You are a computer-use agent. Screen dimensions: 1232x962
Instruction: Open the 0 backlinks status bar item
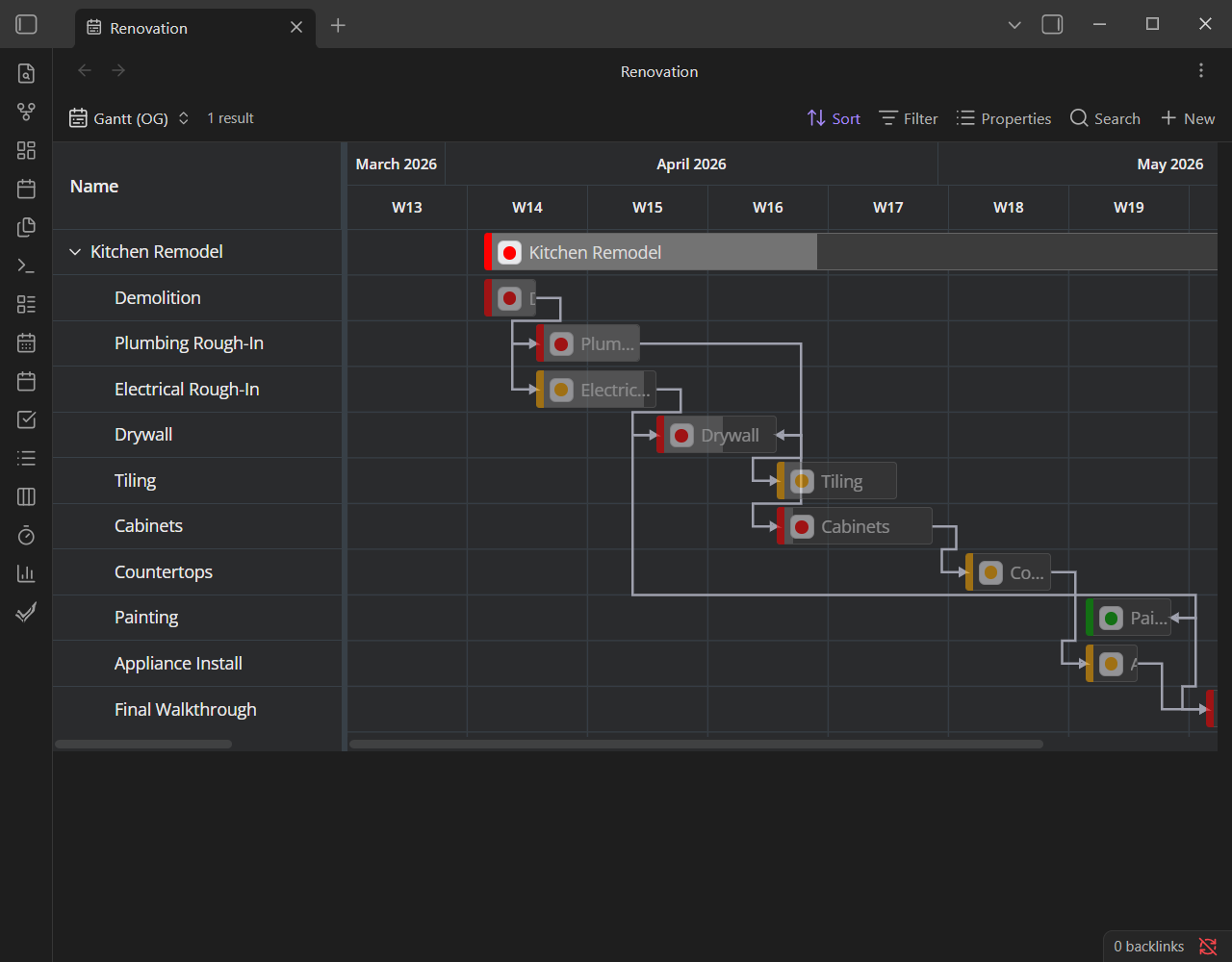[1149, 947]
